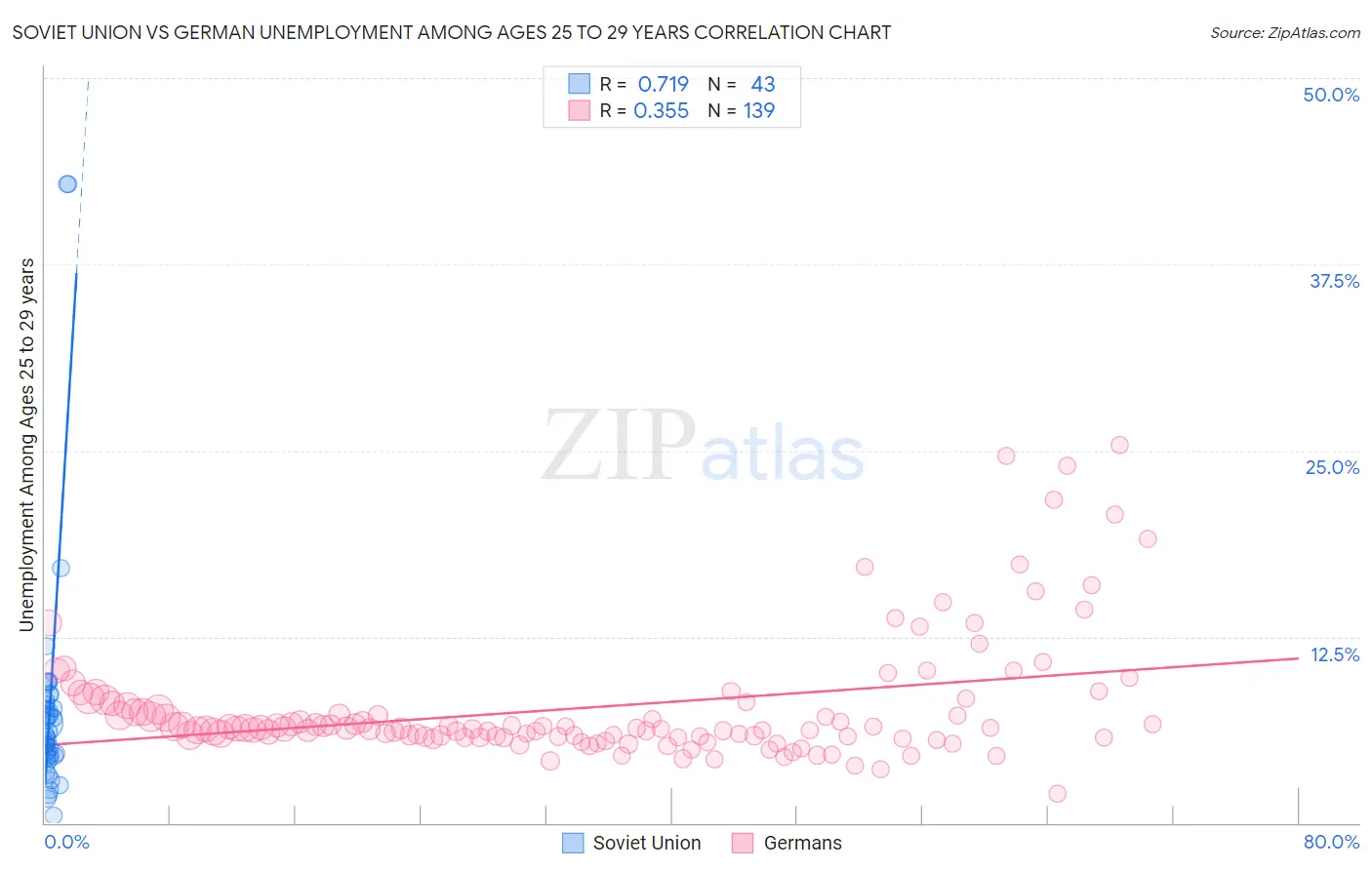
Task: Click the chart title text
Action: click(x=452, y=32)
